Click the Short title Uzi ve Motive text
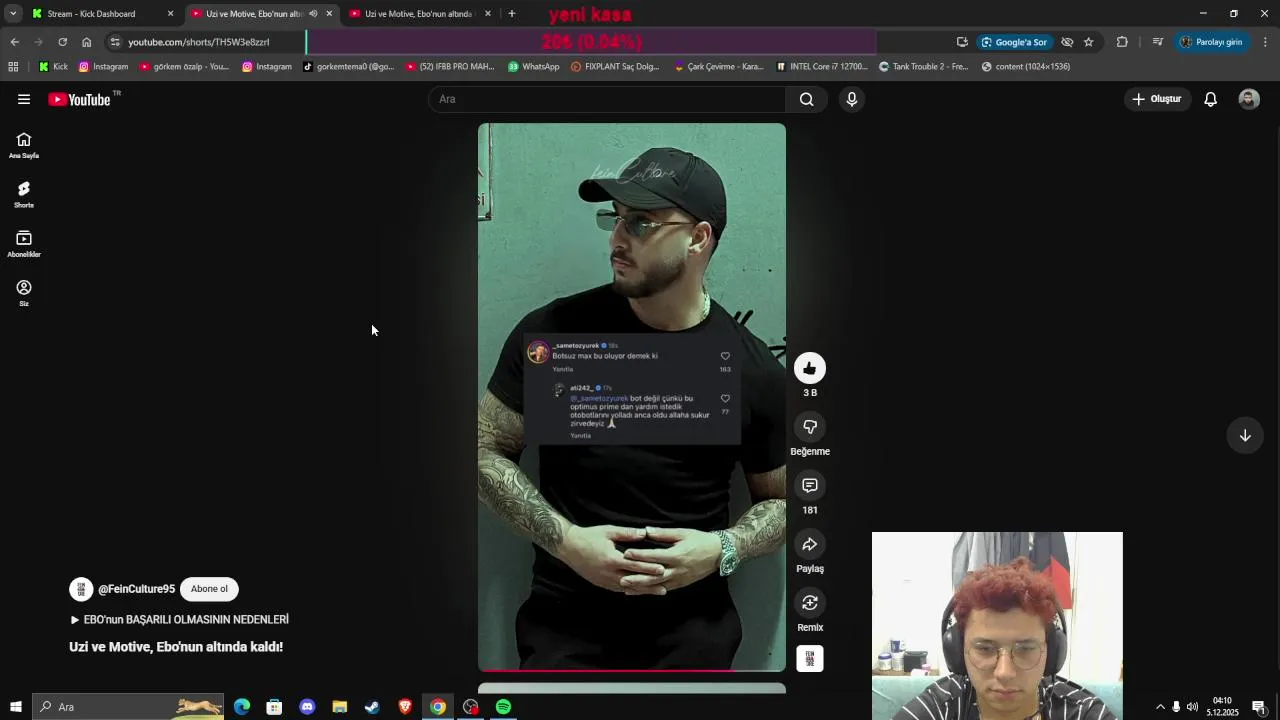Viewport: 1280px width, 720px height. pos(176,647)
